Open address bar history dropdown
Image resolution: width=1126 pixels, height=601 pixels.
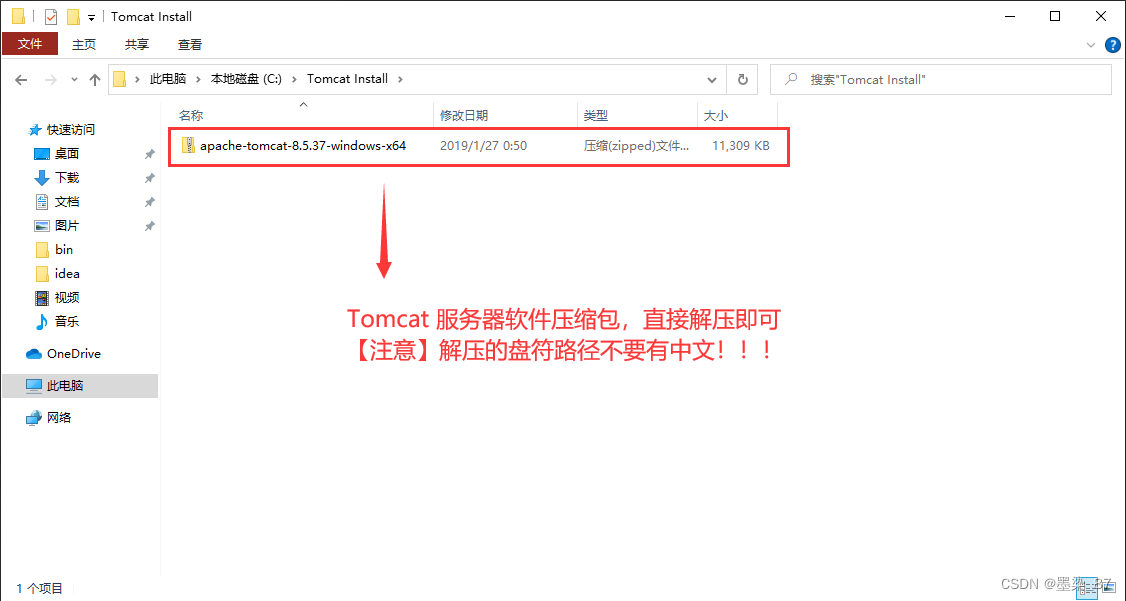712,80
